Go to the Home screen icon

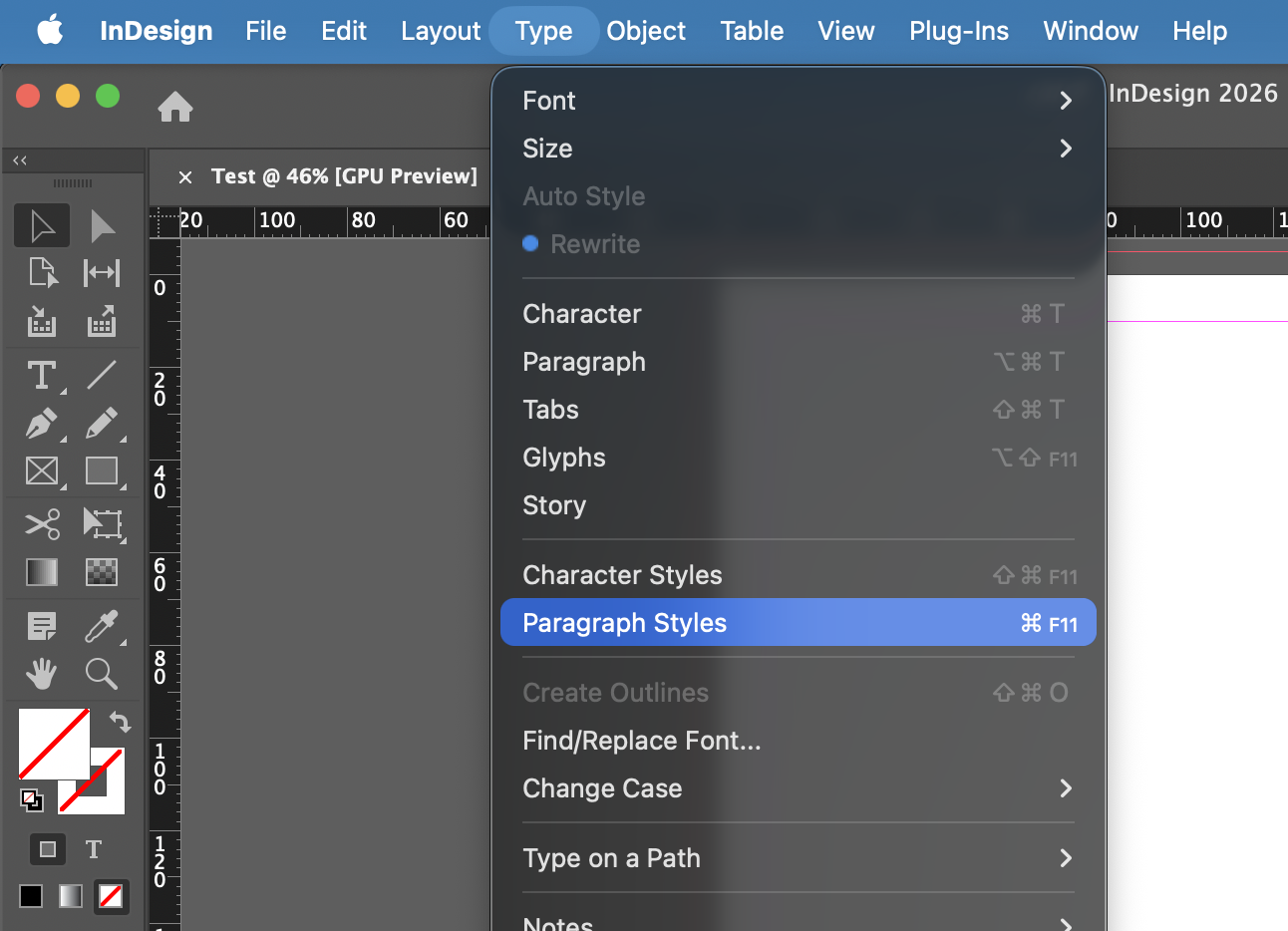[x=175, y=106]
